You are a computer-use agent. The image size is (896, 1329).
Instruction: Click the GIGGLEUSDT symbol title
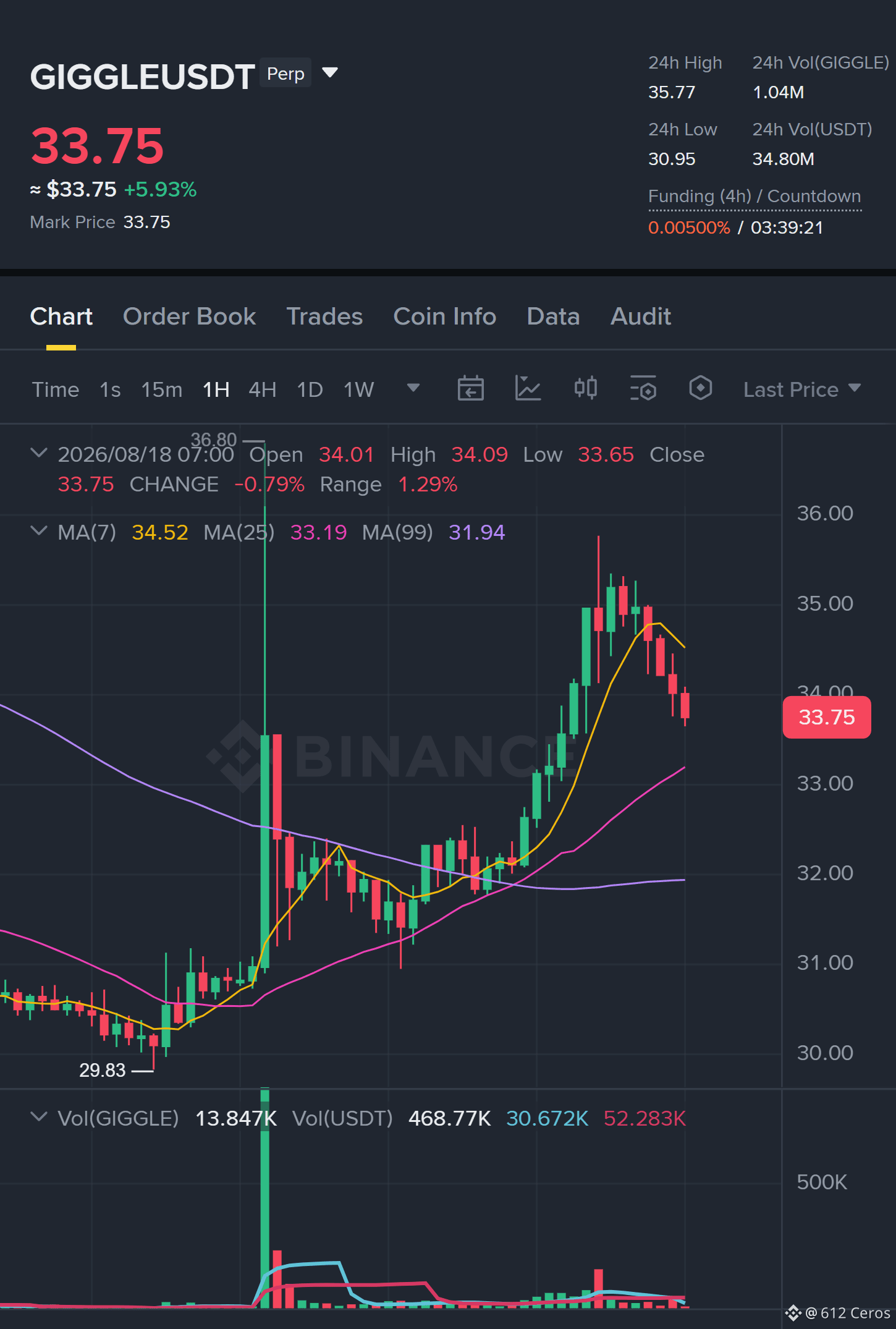[x=142, y=77]
